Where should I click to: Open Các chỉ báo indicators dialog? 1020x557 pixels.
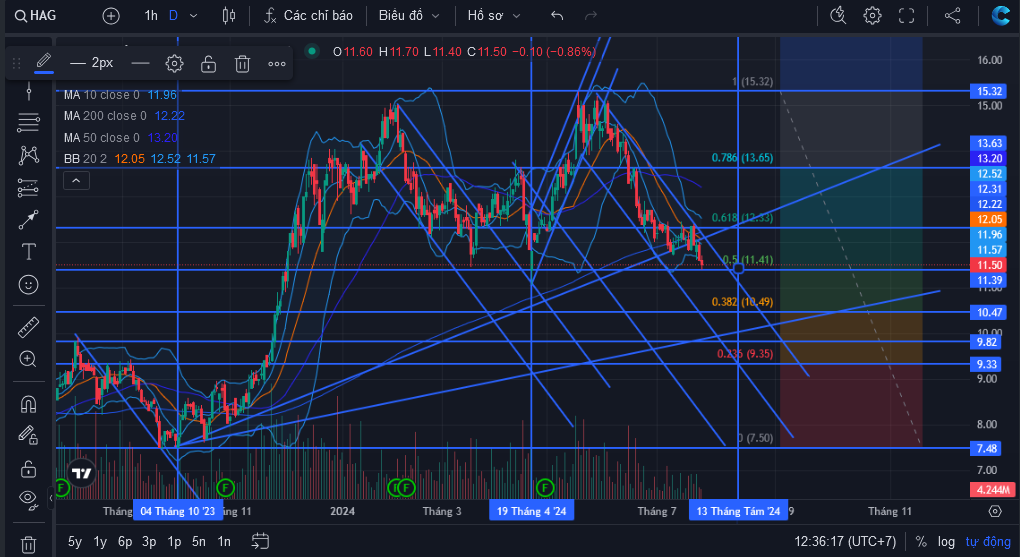click(x=308, y=16)
